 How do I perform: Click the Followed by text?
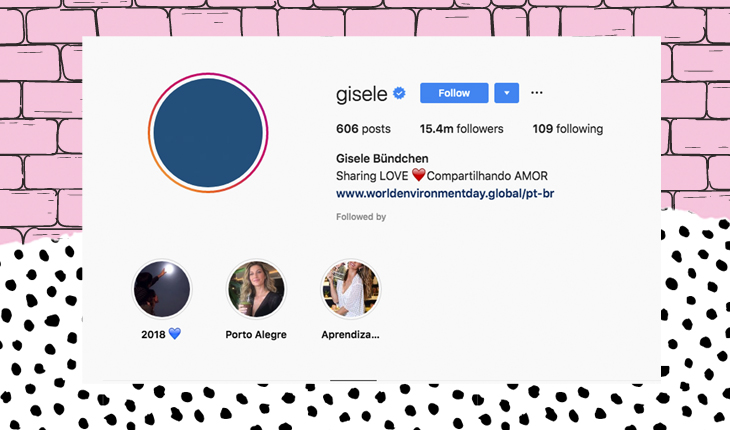(361, 217)
